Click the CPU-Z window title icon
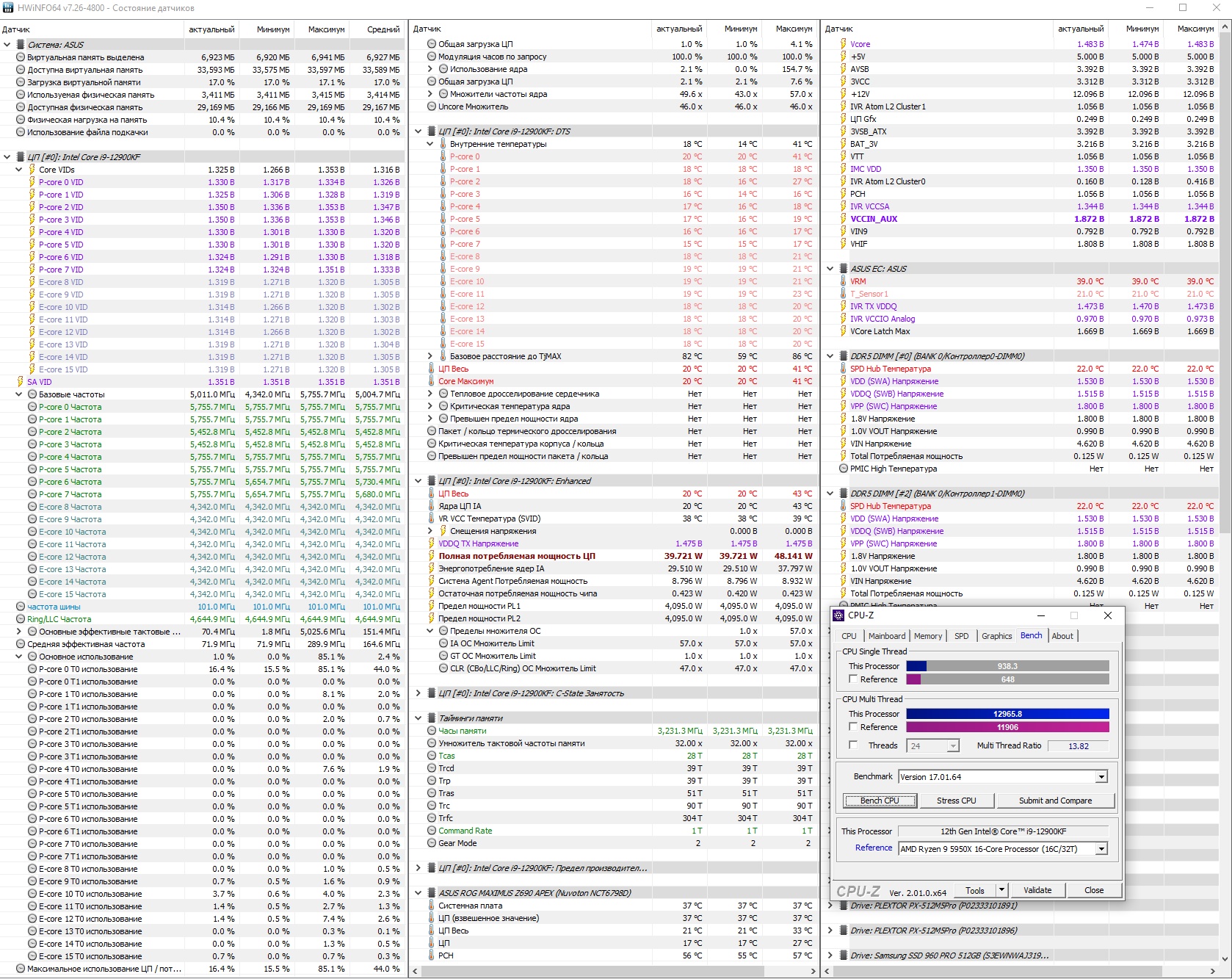The height and width of the screenshot is (979, 1232). point(839,615)
